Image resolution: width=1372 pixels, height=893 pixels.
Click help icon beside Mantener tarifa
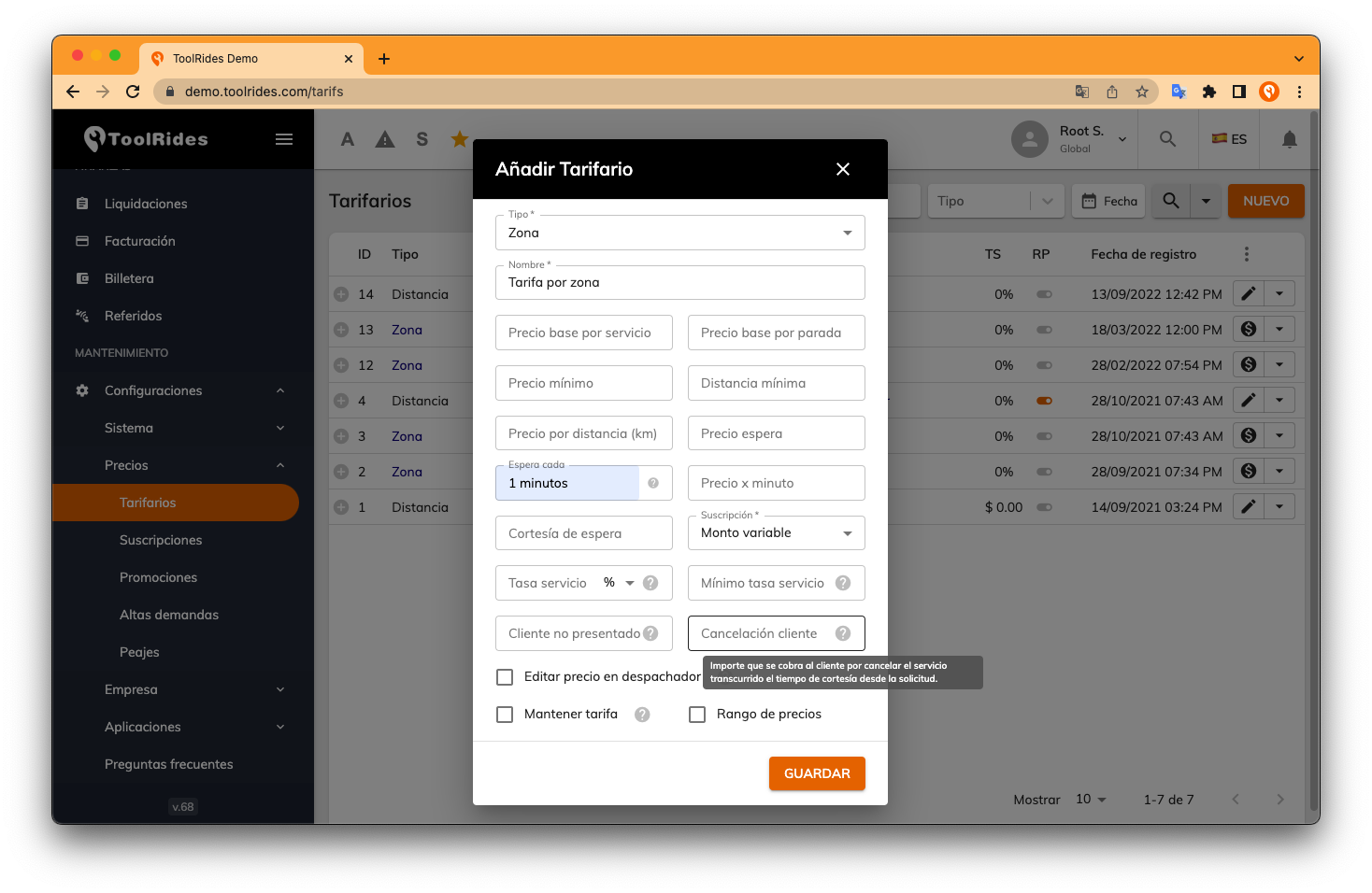point(642,715)
